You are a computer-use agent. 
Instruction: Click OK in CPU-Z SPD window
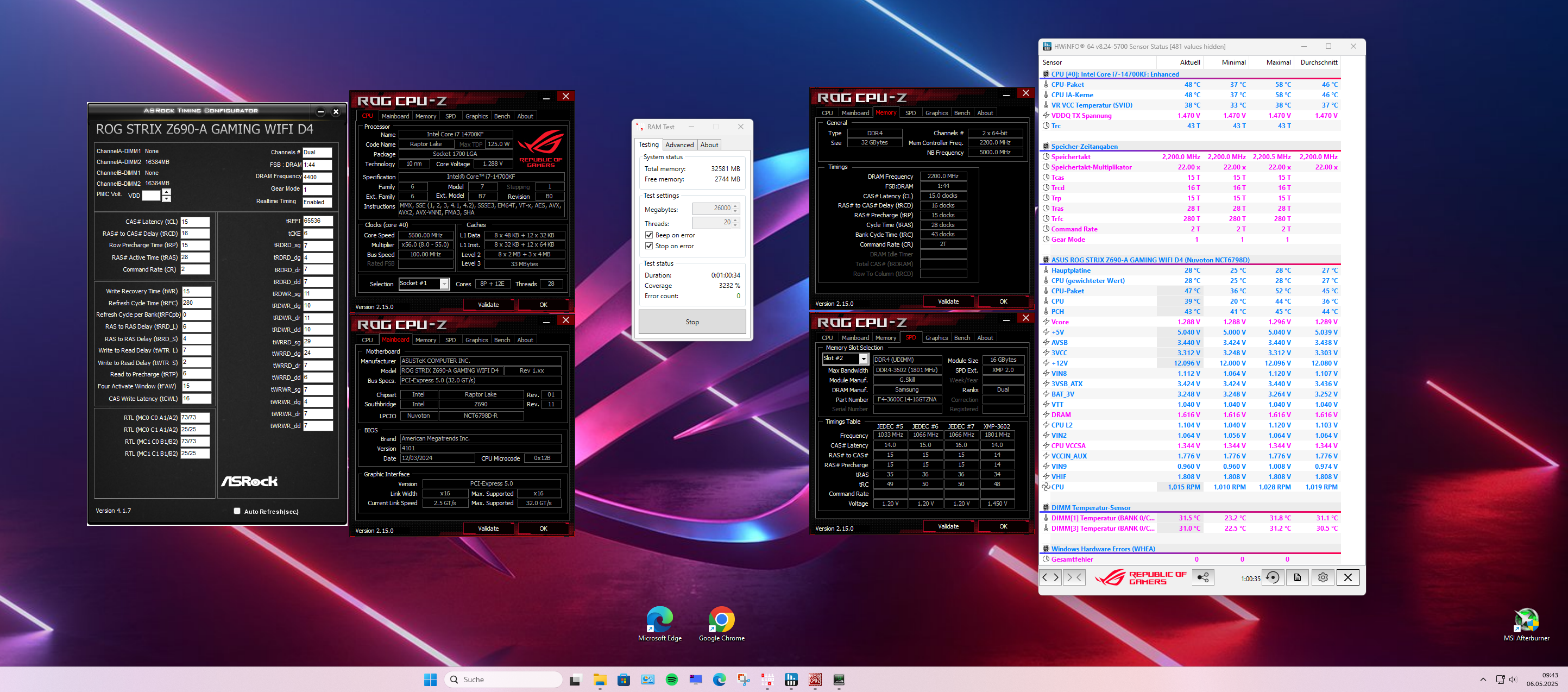(1003, 526)
